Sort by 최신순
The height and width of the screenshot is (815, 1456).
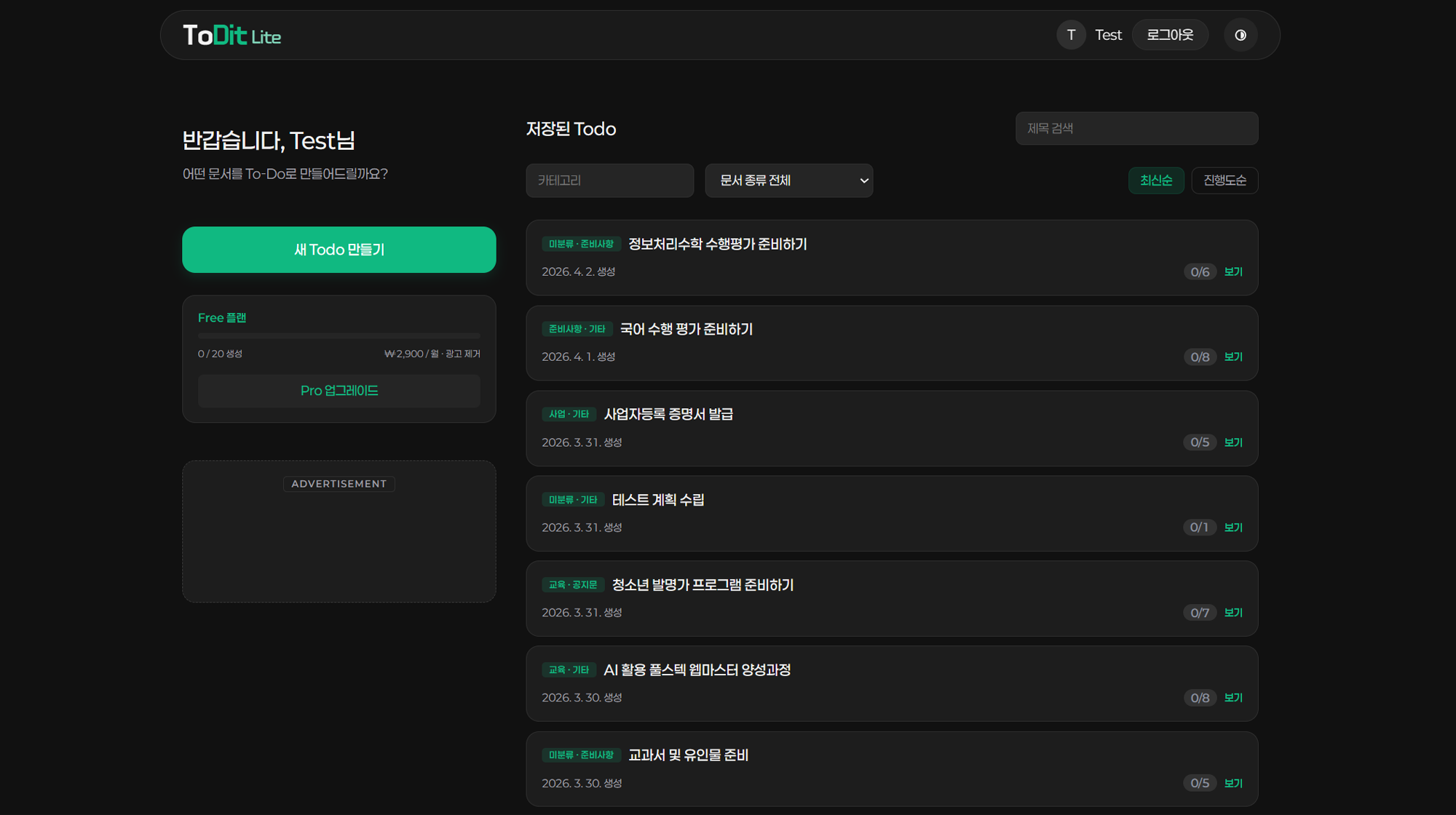[x=1156, y=180]
